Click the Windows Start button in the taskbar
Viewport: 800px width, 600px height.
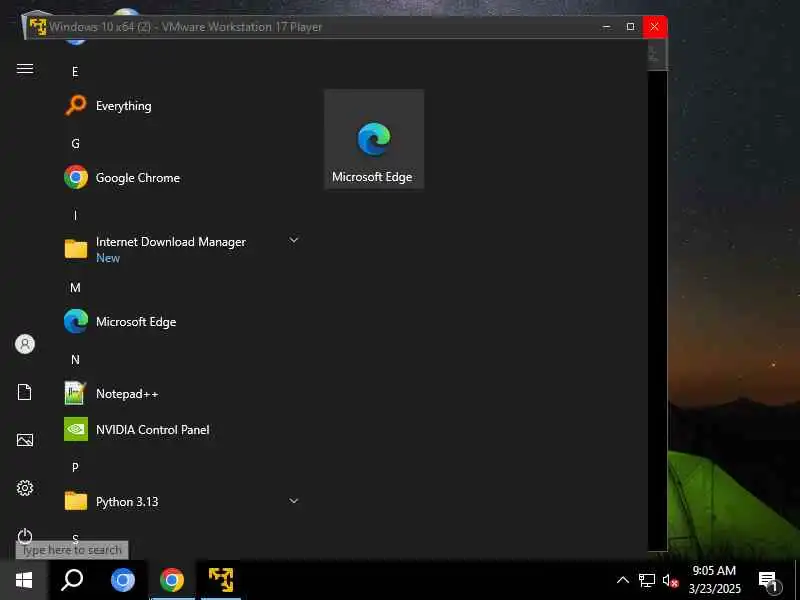coord(24,580)
